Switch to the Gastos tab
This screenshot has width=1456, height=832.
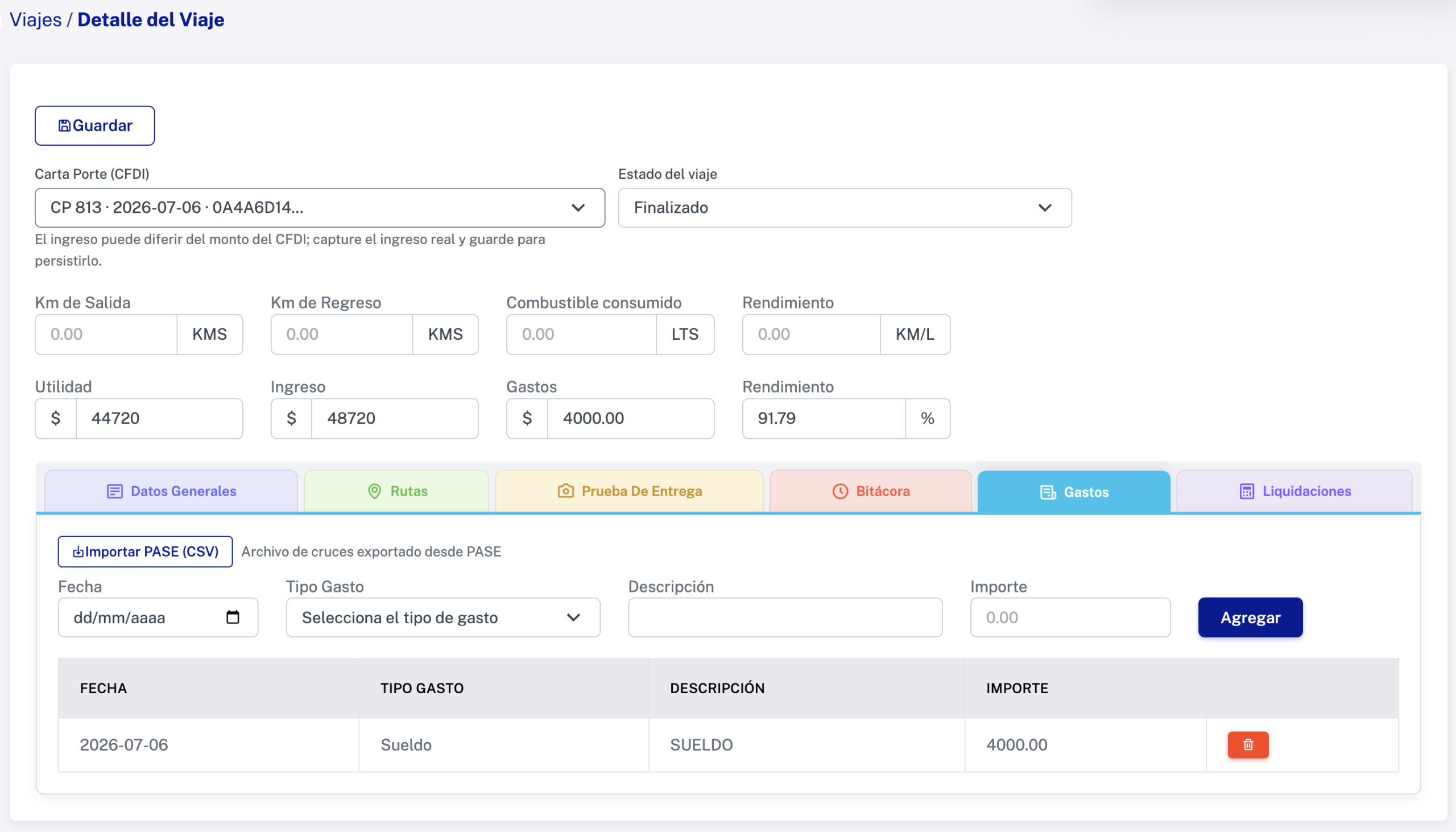(1073, 492)
